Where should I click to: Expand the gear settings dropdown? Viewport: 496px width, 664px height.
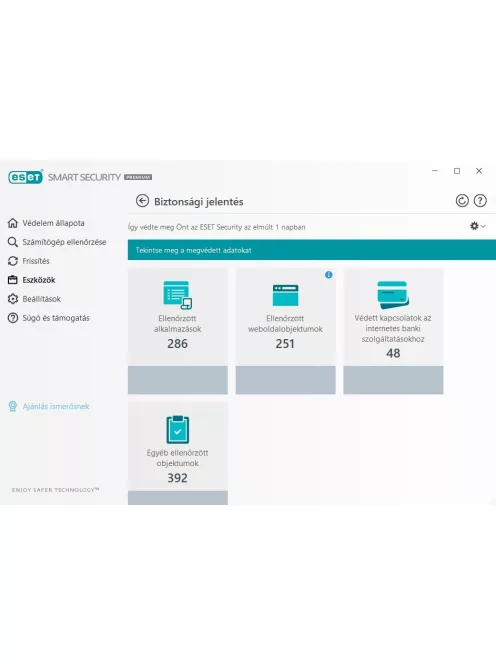[x=478, y=226]
